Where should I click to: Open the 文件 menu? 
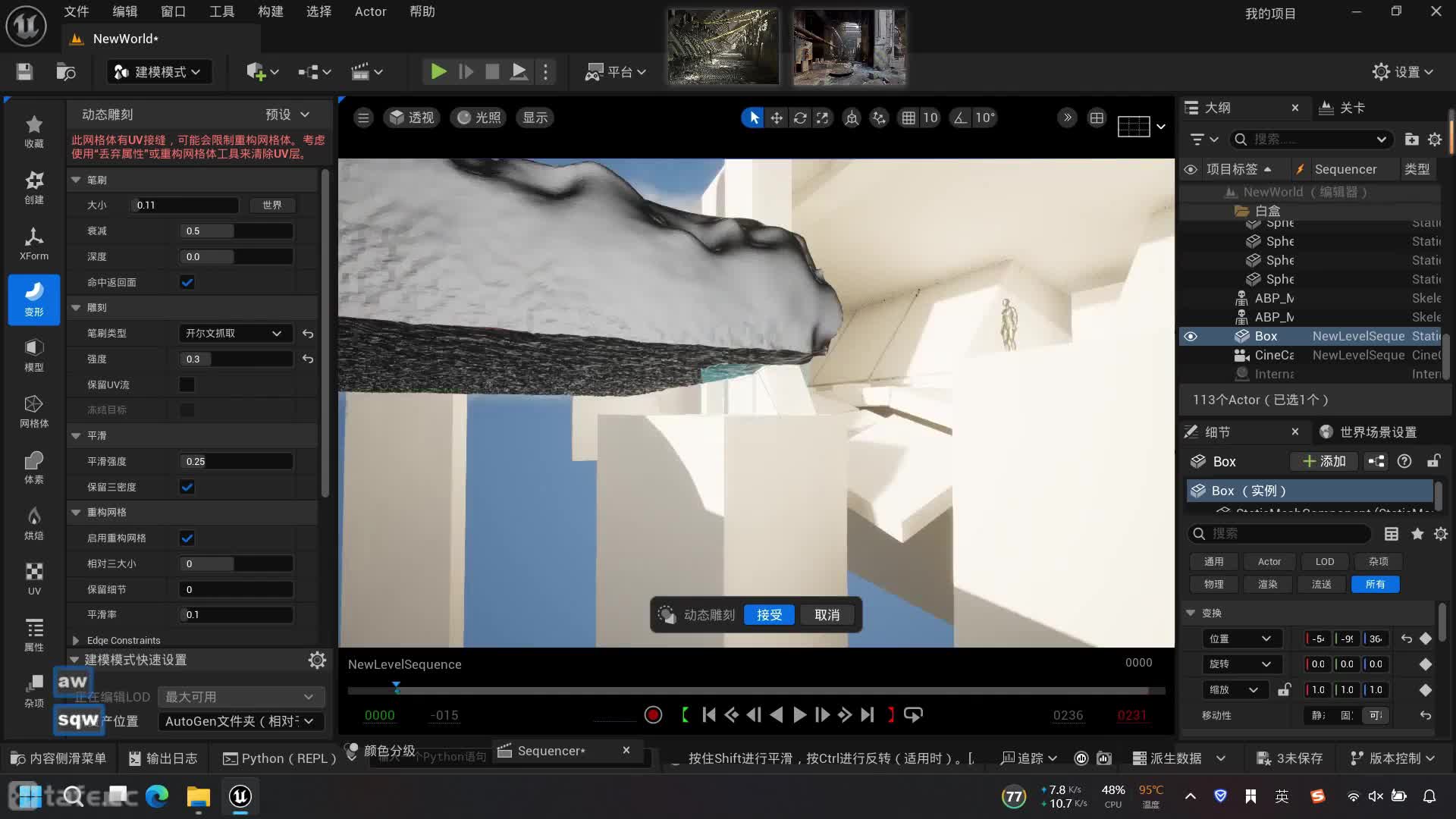[x=77, y=11]
